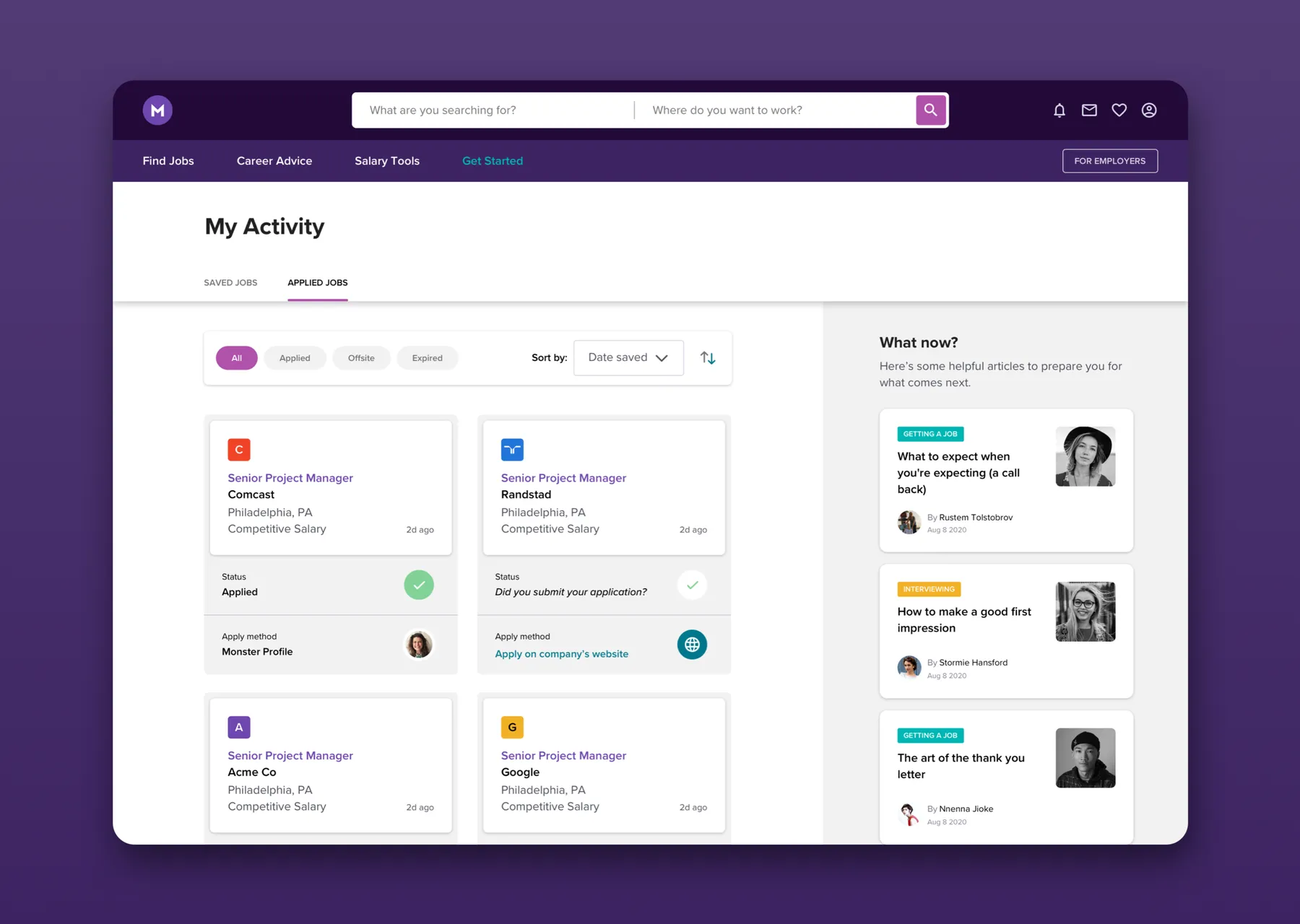Click the Randstad logo icon
This screenshot has width=1300, height=924.
click(512, 450)
